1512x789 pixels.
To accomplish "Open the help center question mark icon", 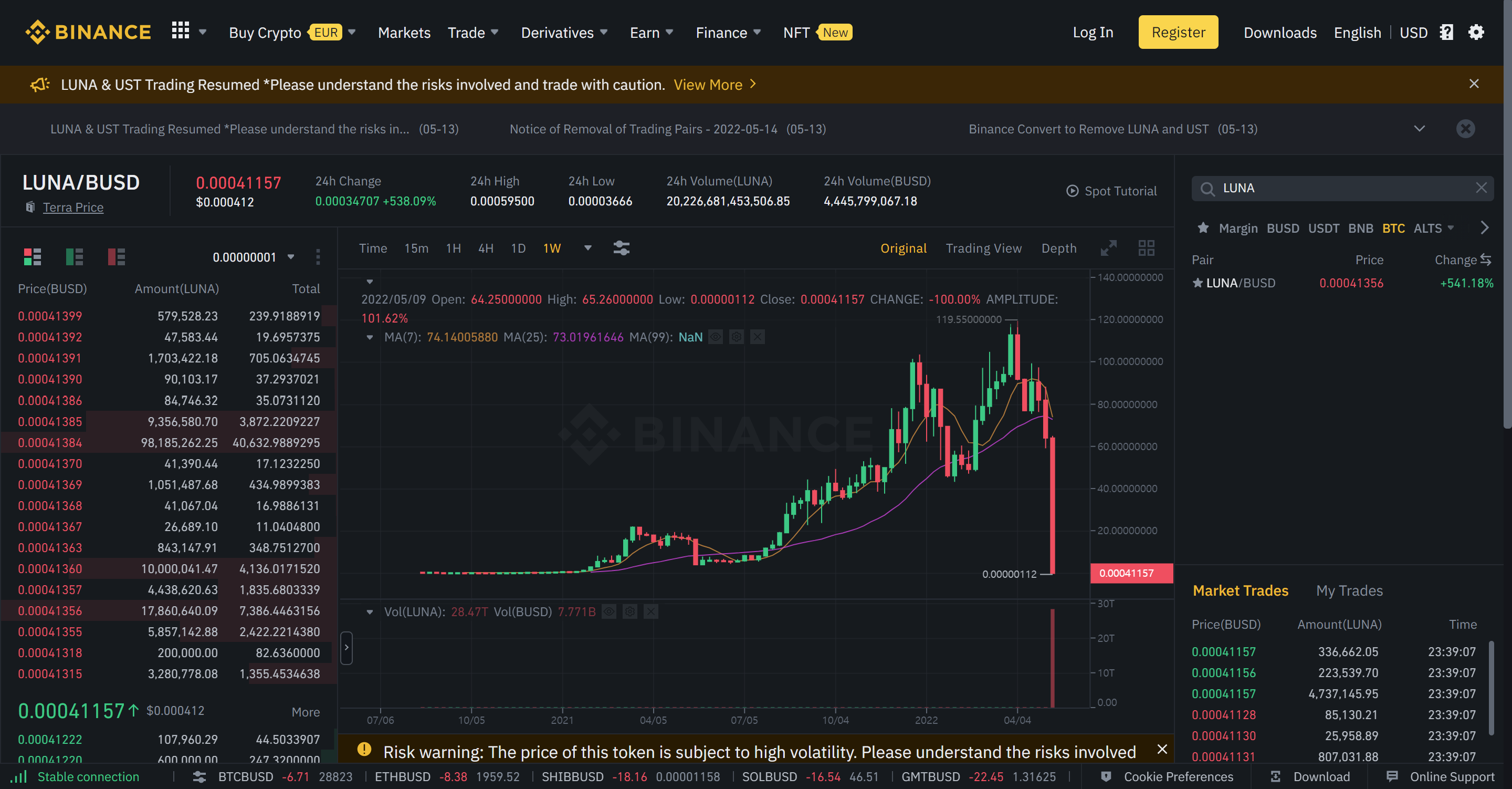I will (1446, 33).
